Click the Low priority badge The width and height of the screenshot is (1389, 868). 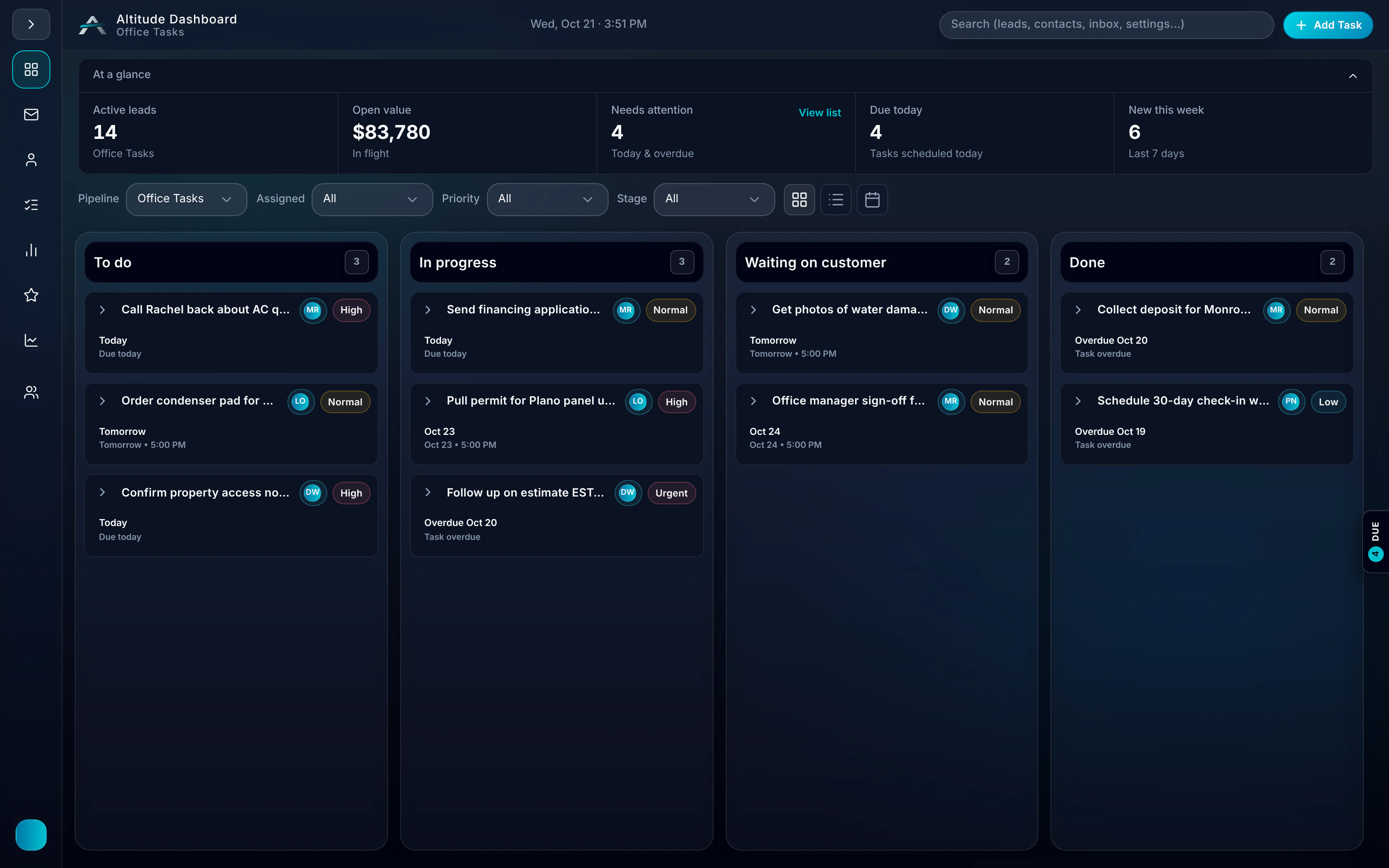coord(1328,402)
